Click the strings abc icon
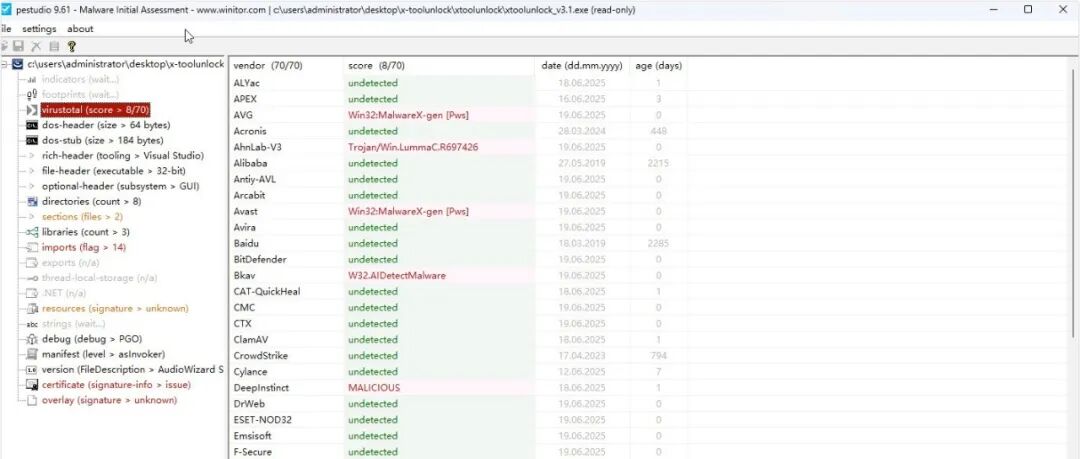Screen dimensions: 1080x459 tap(32, 324)
